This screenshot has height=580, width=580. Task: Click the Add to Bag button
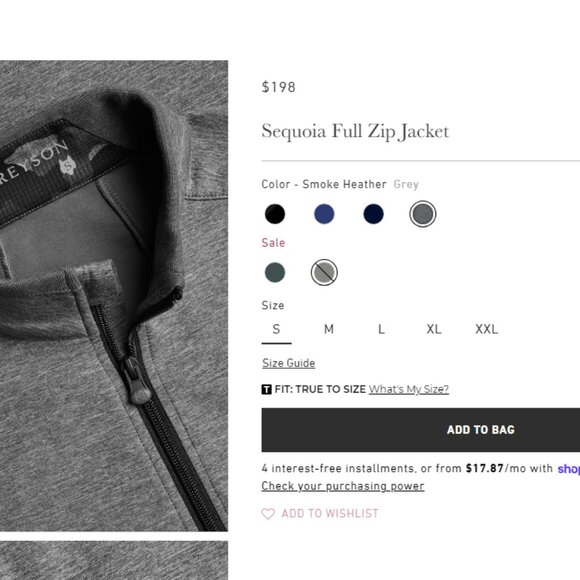(x=421, y=430)
